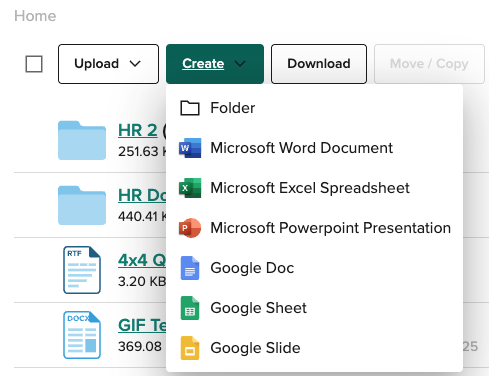The height and width of the screenshot is (376, 489).
Task: Tick the select-all checkbox
Action: tap(34, 64)
